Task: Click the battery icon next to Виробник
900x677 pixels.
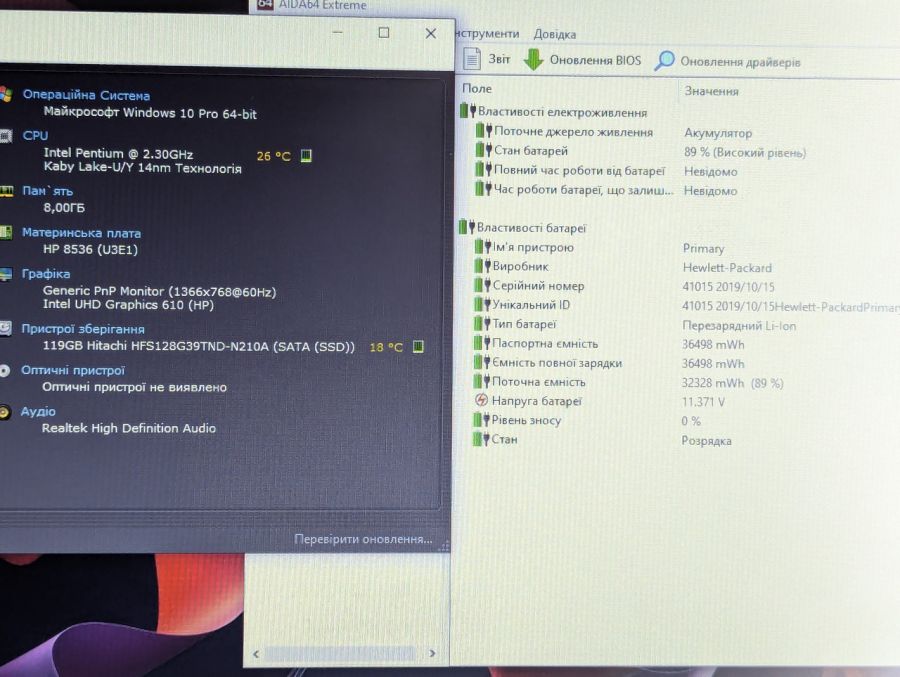Action: pyautogui.click(x=483, y=266)
